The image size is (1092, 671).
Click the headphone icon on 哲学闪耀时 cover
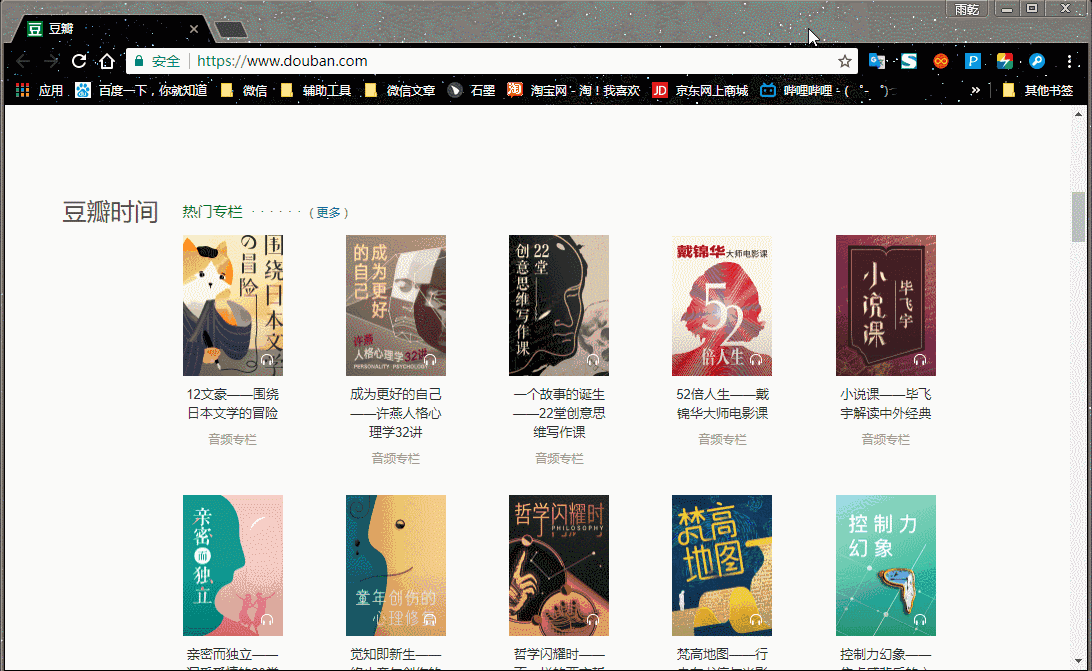pyautogui.click(x=593, y=619)
